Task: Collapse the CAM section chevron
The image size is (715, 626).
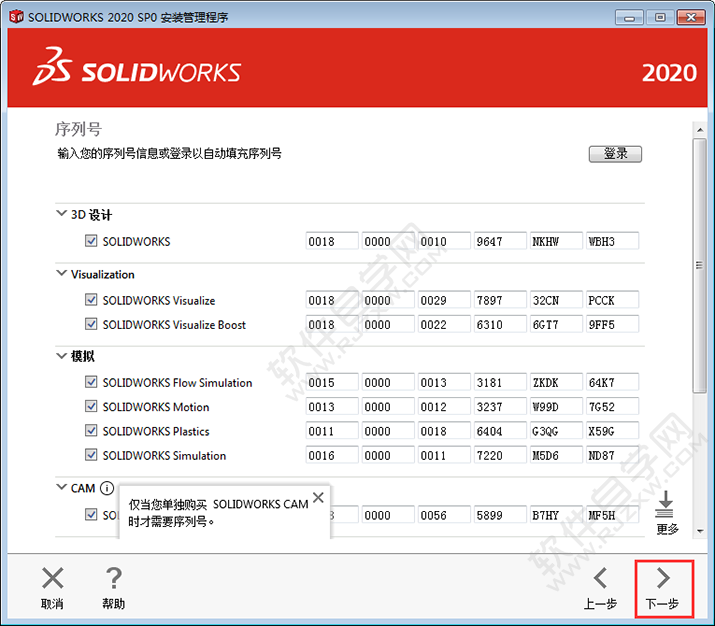Action: (x=61, y=488)
